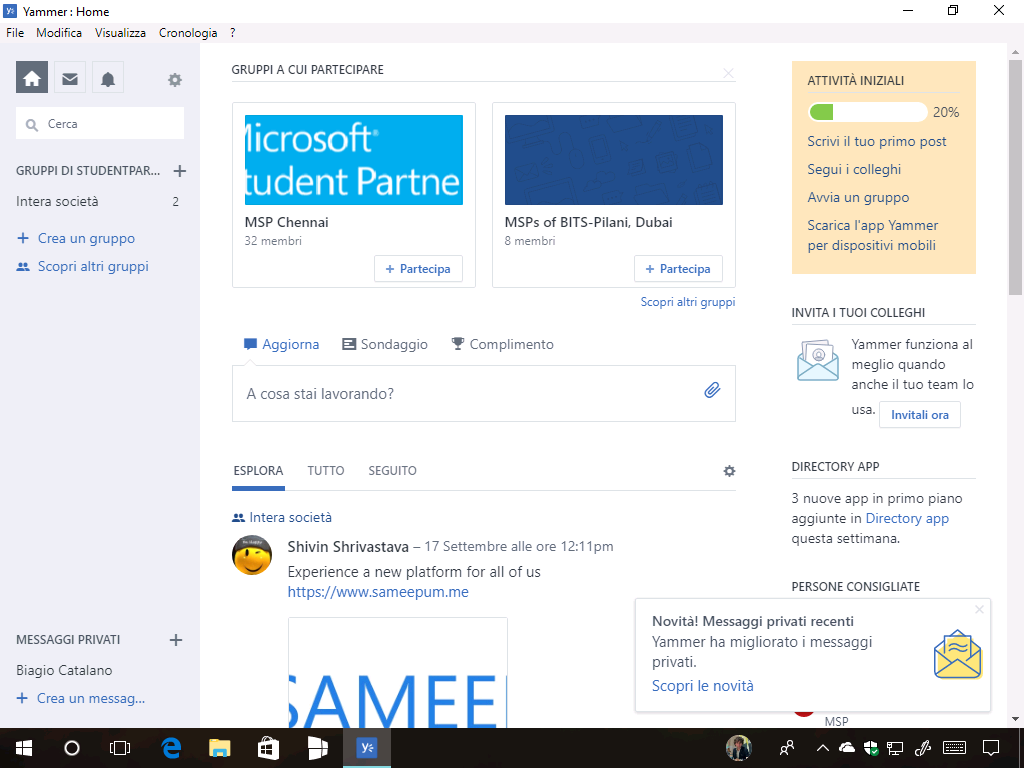Click the 20% progress bar
Viewport: 1024px width, 768px height.
pos(868,112)
